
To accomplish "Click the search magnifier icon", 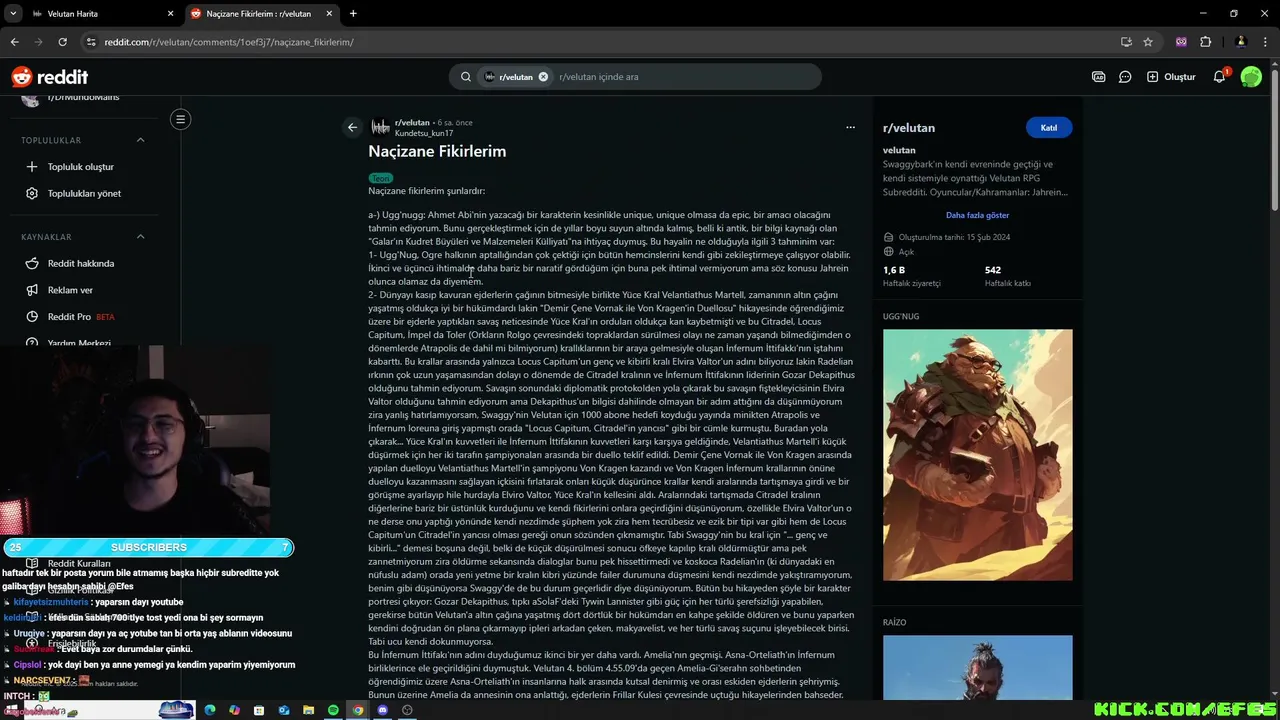I will tap(466, 77).
